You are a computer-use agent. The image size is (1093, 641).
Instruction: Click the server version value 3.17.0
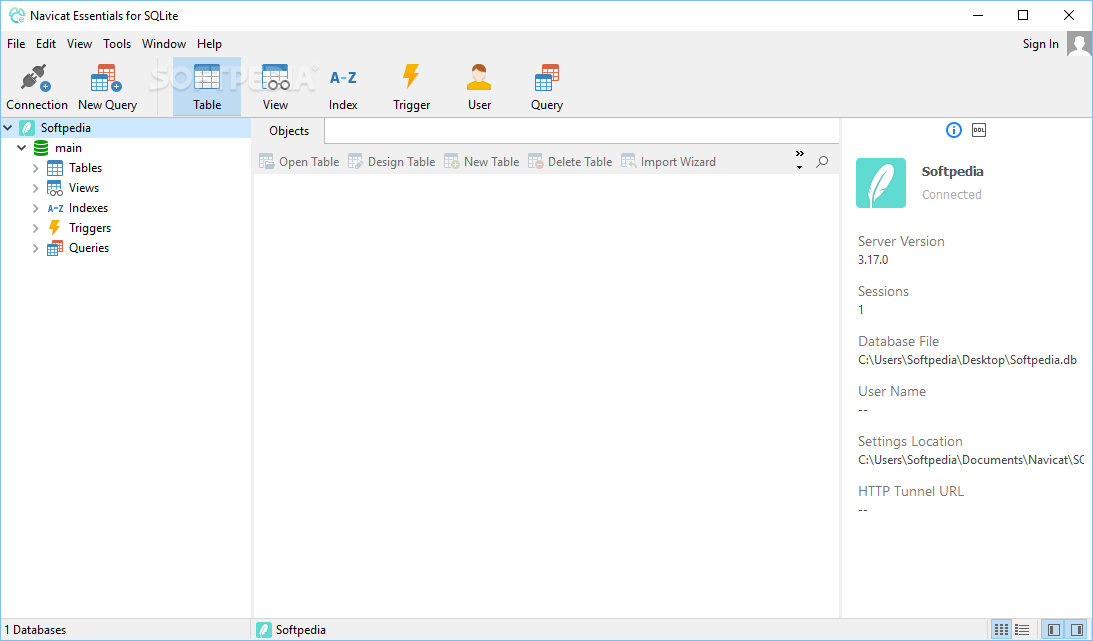pyautogui.click(x=873, y=260)
